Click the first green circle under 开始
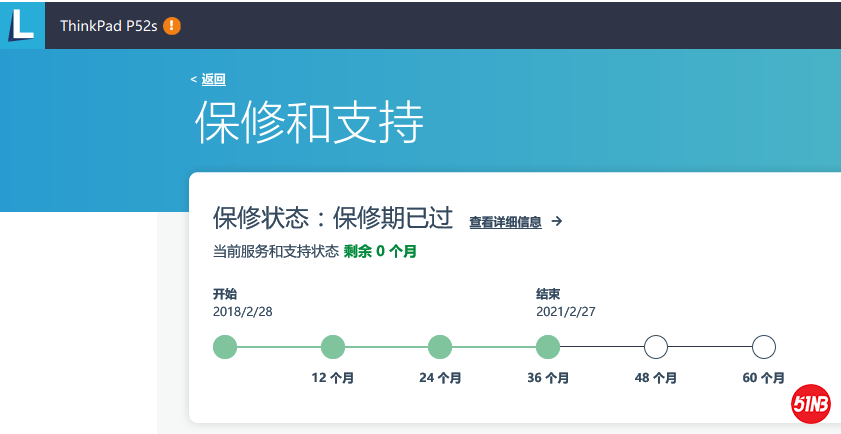The height and width of the screenshot is (434, 841). 225,347
